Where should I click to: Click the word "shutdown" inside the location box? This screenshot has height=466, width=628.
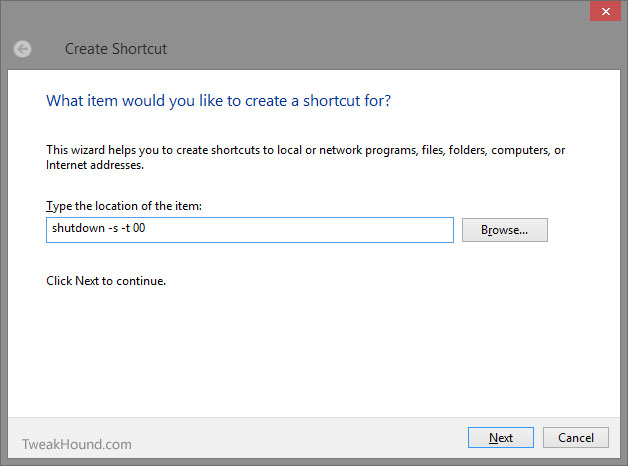tap(78, 228)
